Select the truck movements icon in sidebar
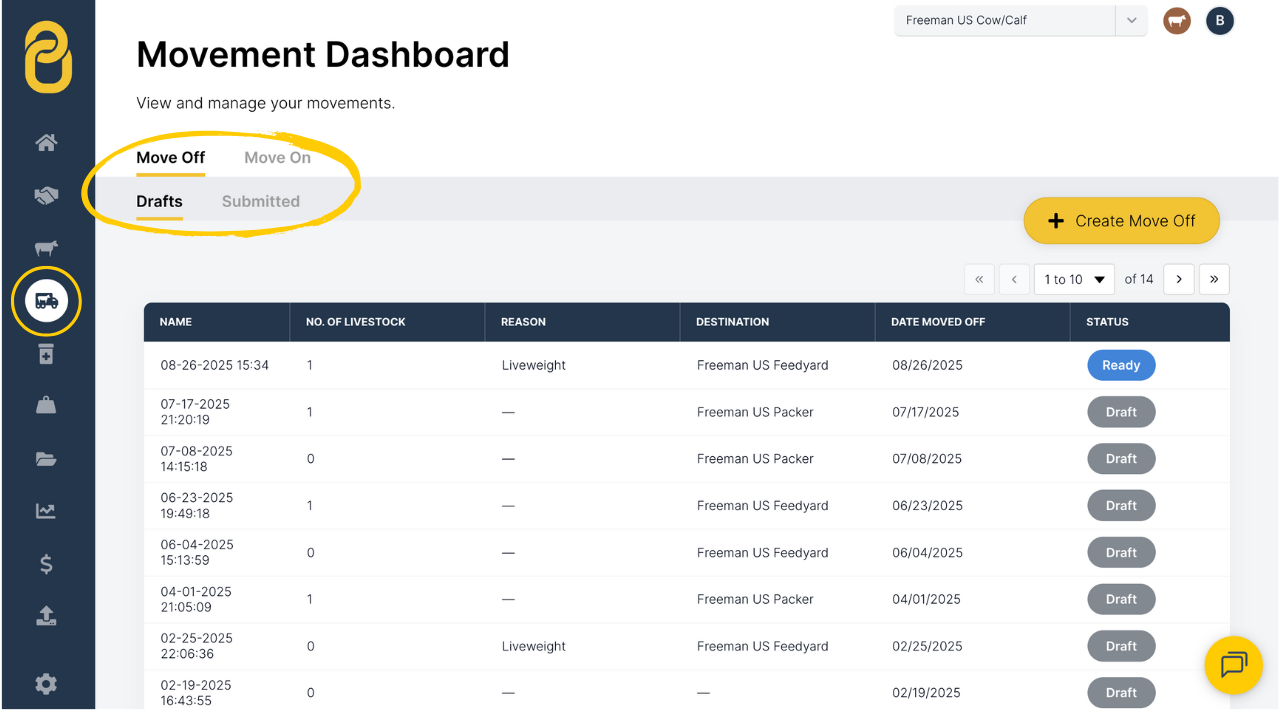Viewport: 1280px width, 720px height. (46, 300)
